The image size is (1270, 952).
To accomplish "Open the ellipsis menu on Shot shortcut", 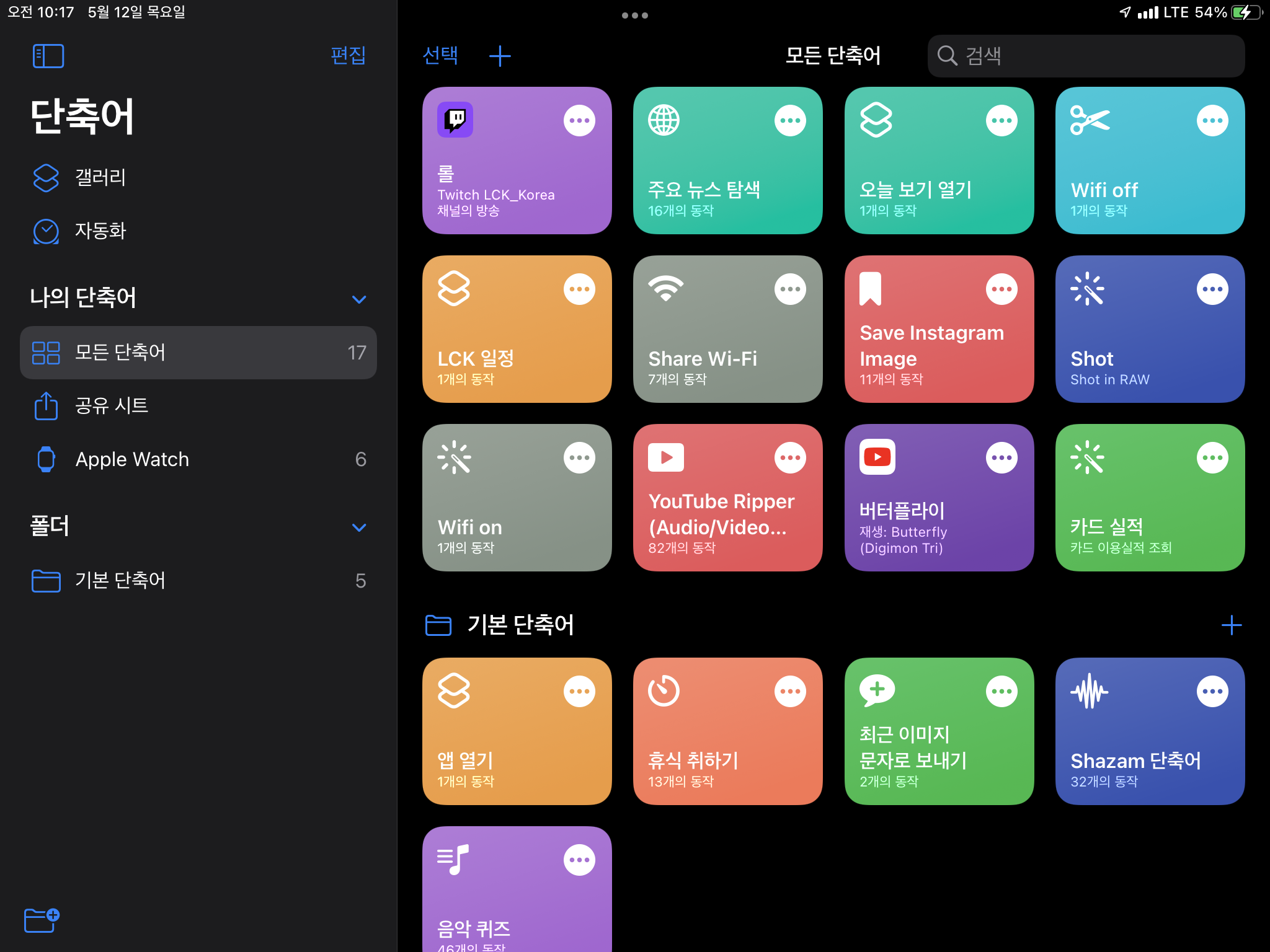I will (1213, 288).
